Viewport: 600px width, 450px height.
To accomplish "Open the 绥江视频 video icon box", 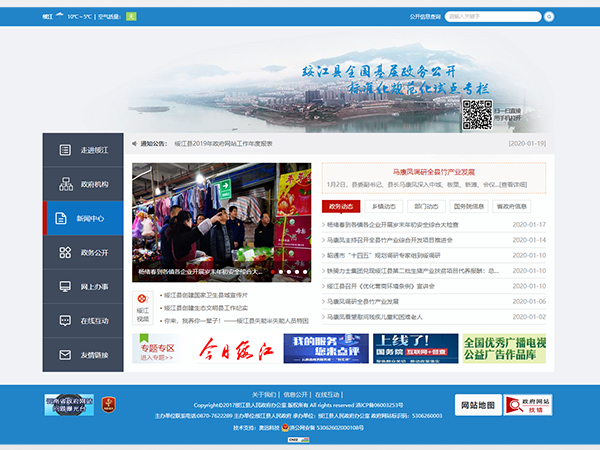I will pos(142,308).
